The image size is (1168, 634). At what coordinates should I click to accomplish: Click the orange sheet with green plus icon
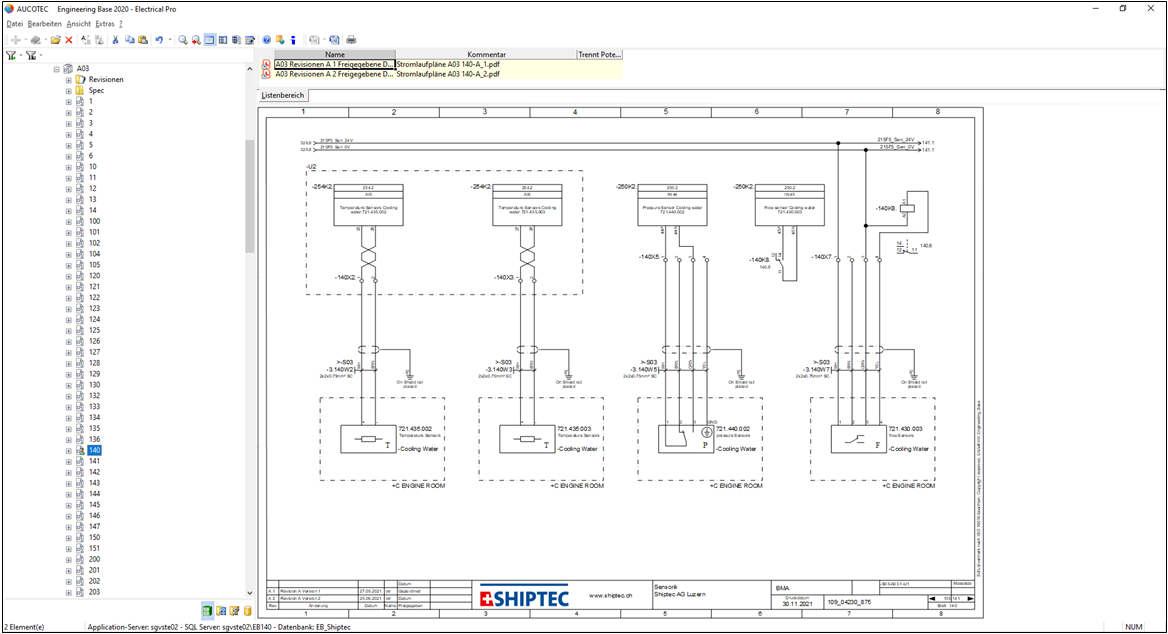(x=280, y=39)
